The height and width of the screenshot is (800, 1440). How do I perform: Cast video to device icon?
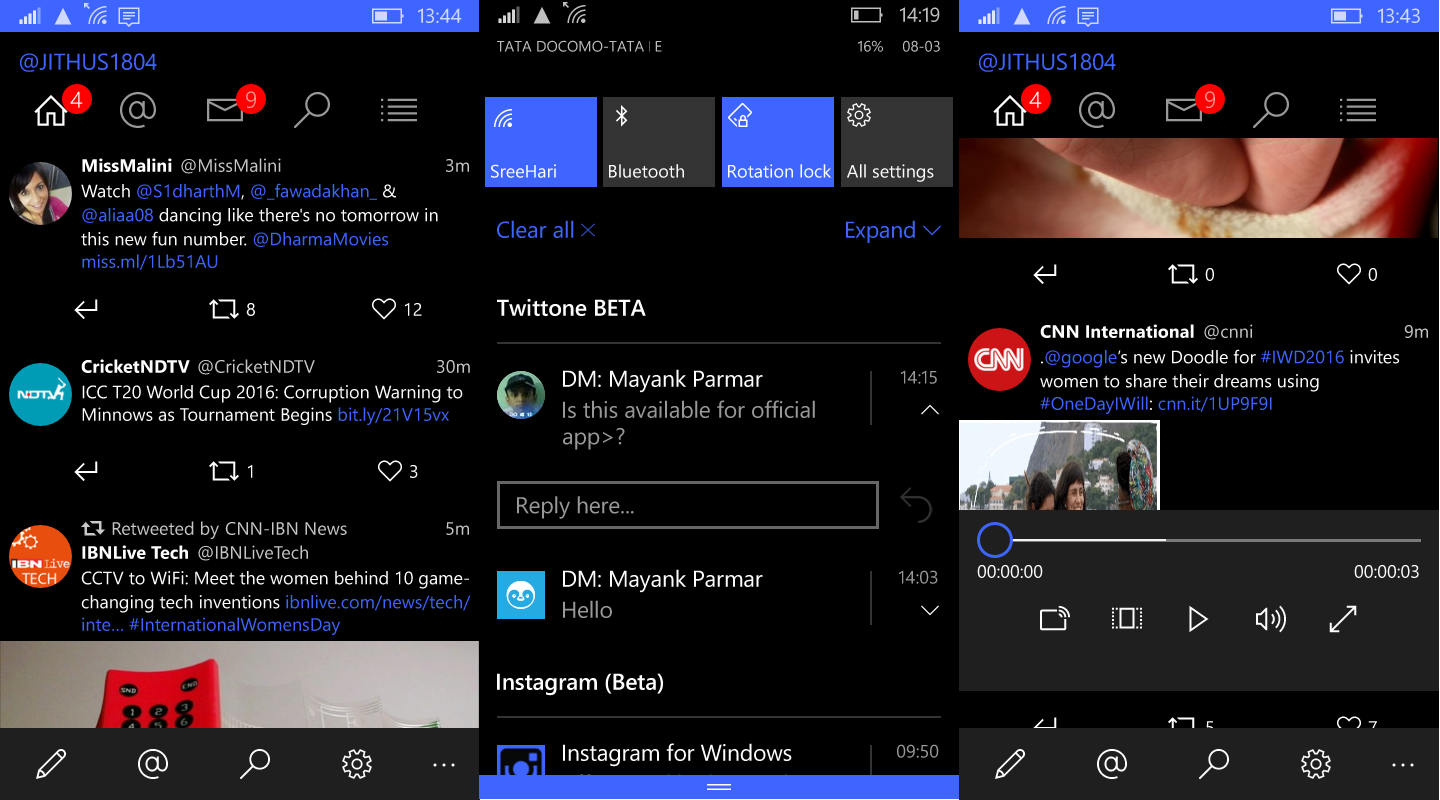click(1054, 619)
